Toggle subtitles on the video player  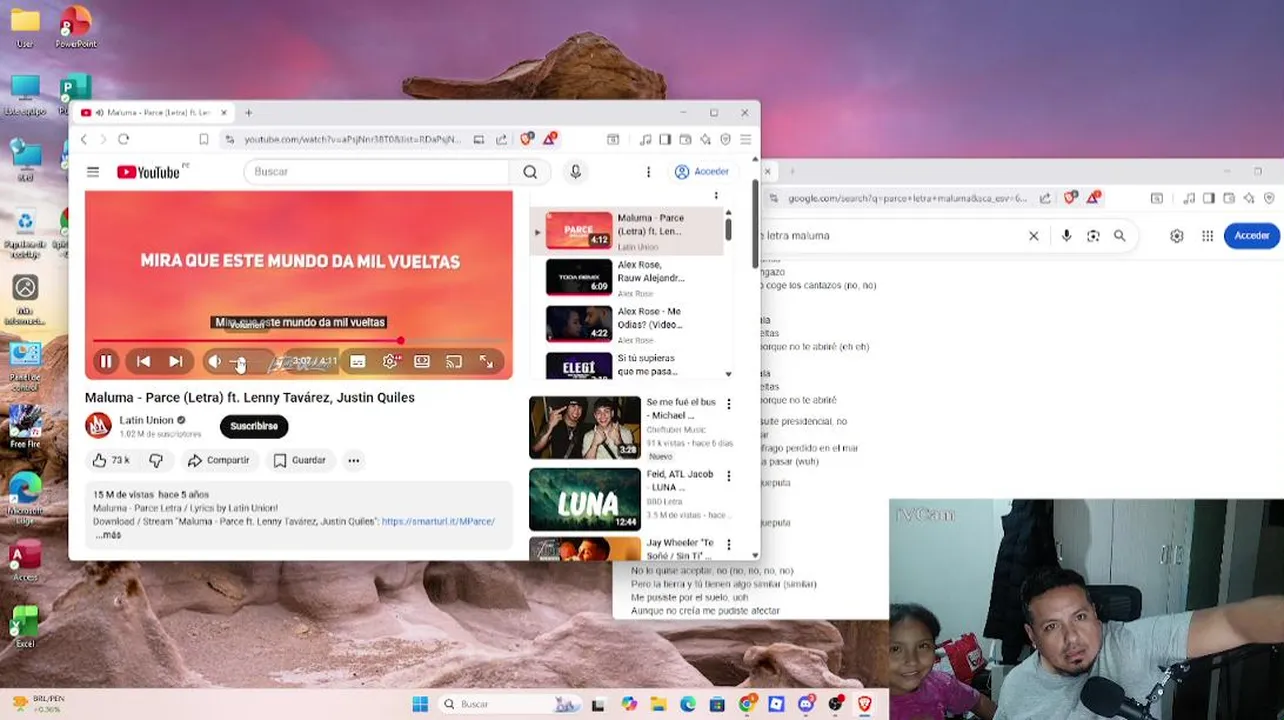tap(358, 362)
